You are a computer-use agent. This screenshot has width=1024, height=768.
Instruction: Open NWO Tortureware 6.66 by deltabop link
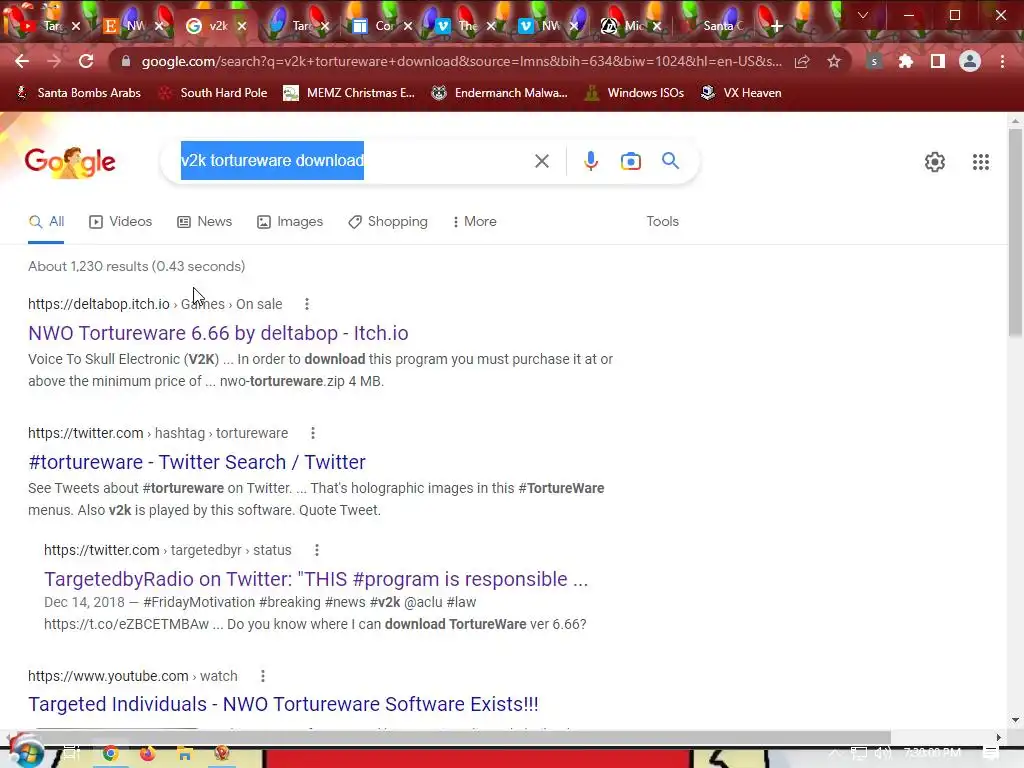click(218, 333)
